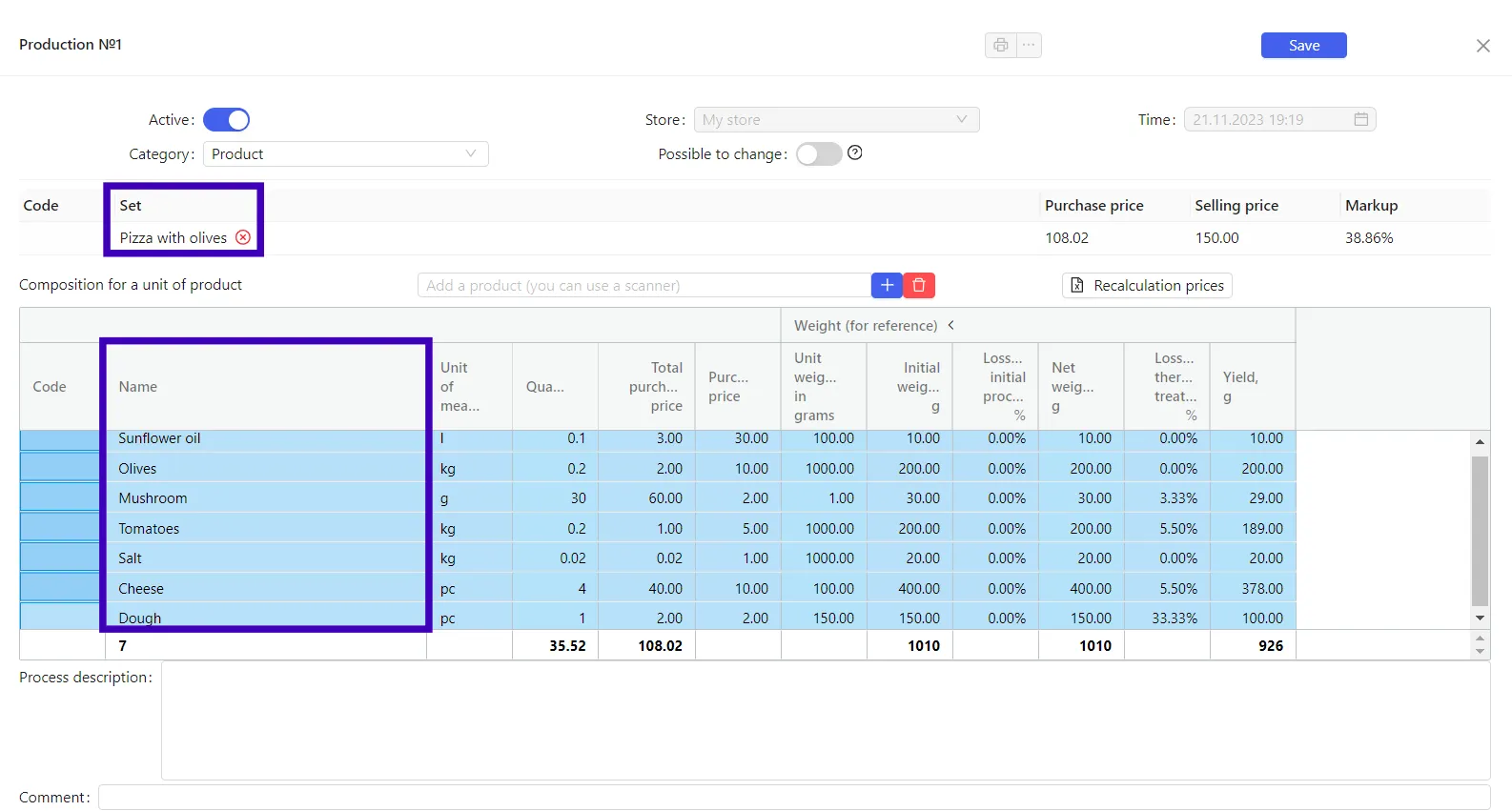Select the Sunflower oil row
1512x811 pixels.
coord(658,438)
